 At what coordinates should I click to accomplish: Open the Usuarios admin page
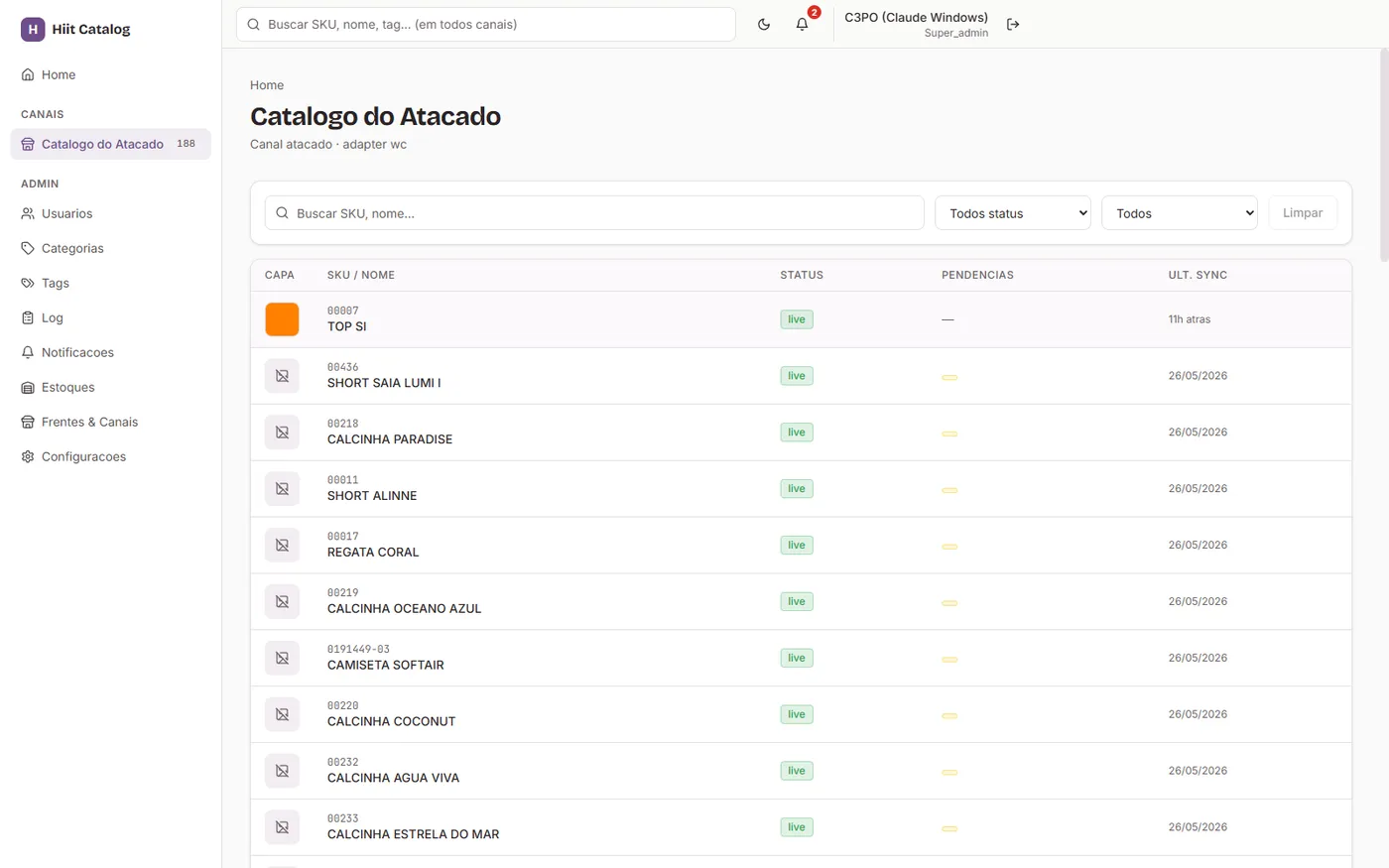[x=110, y=213]
